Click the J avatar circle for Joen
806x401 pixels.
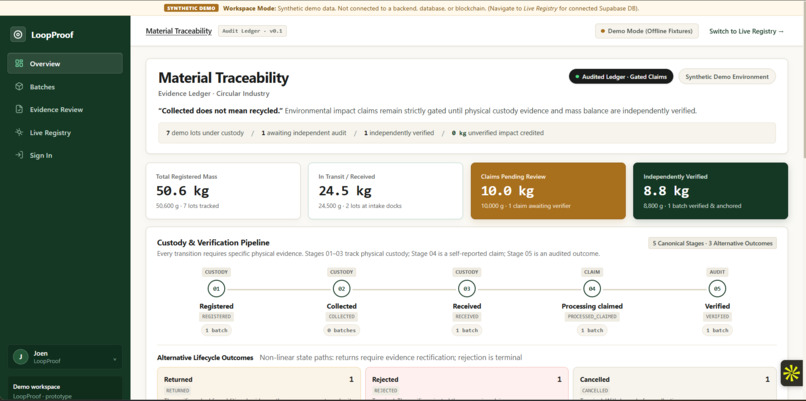[21, 357]
